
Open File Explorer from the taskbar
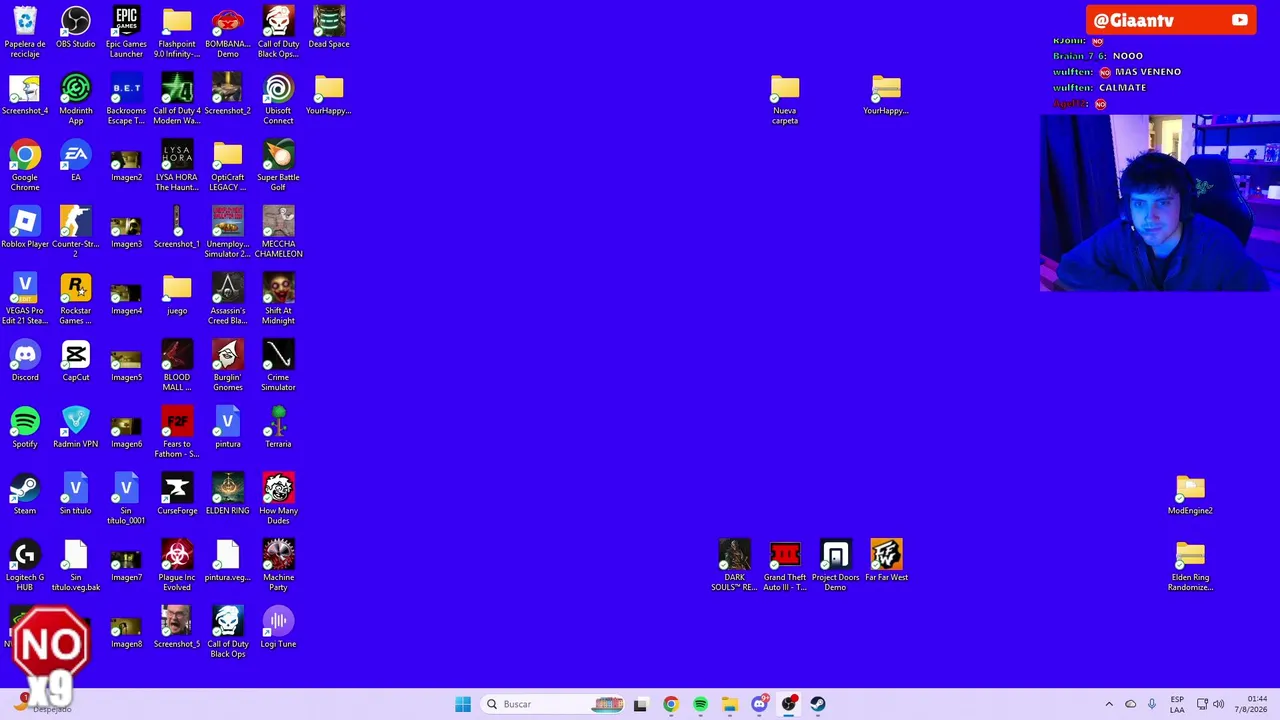[730, 704]
